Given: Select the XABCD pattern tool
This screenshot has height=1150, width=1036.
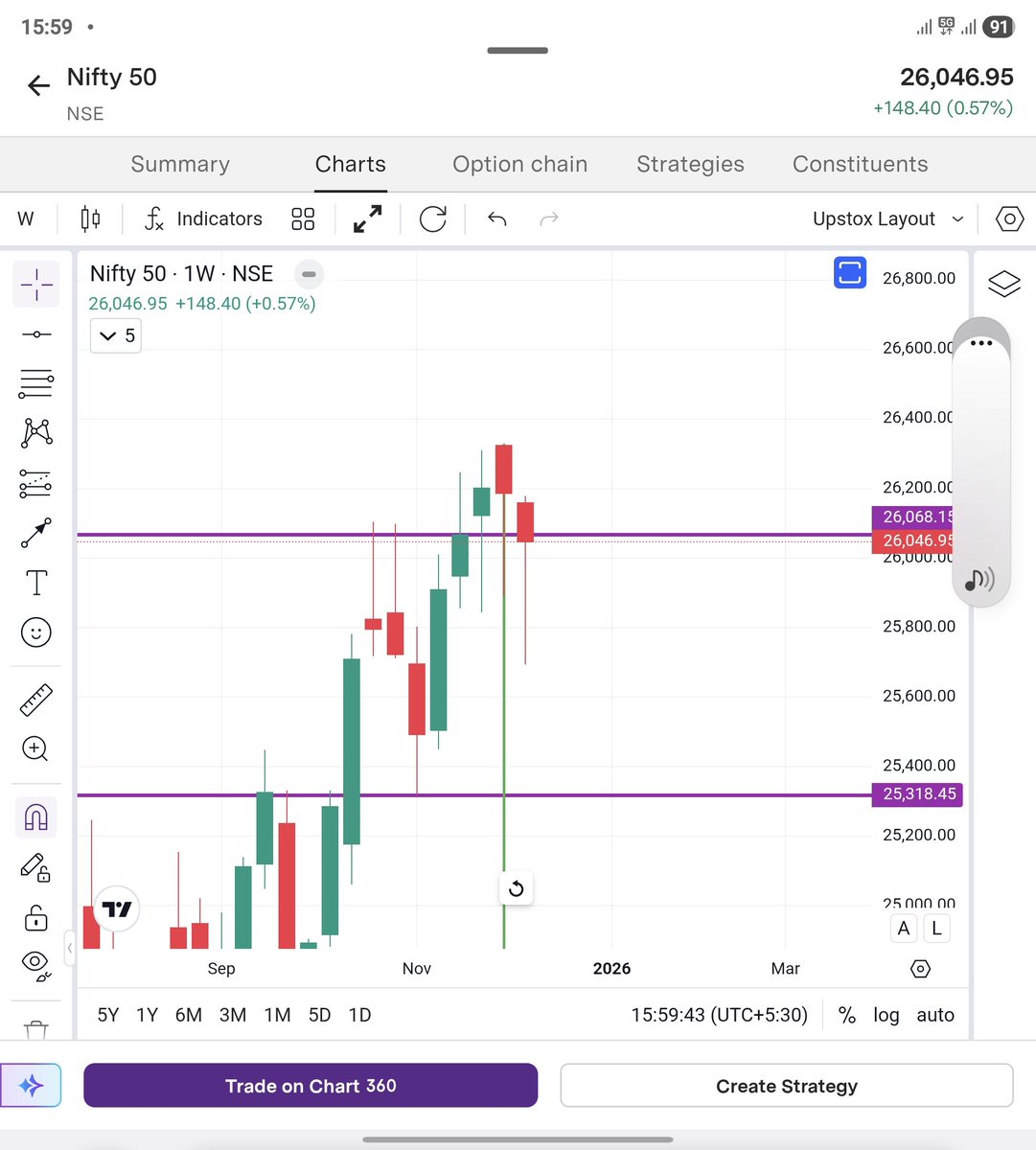Looking at the screenshot, I should [x=36, y=433].
